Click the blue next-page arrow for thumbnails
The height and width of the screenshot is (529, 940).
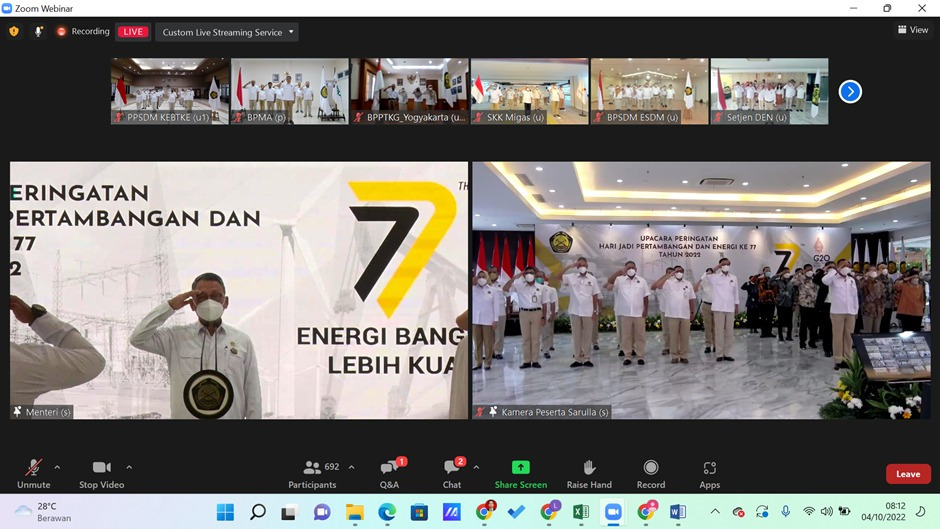tap(850, 92)
